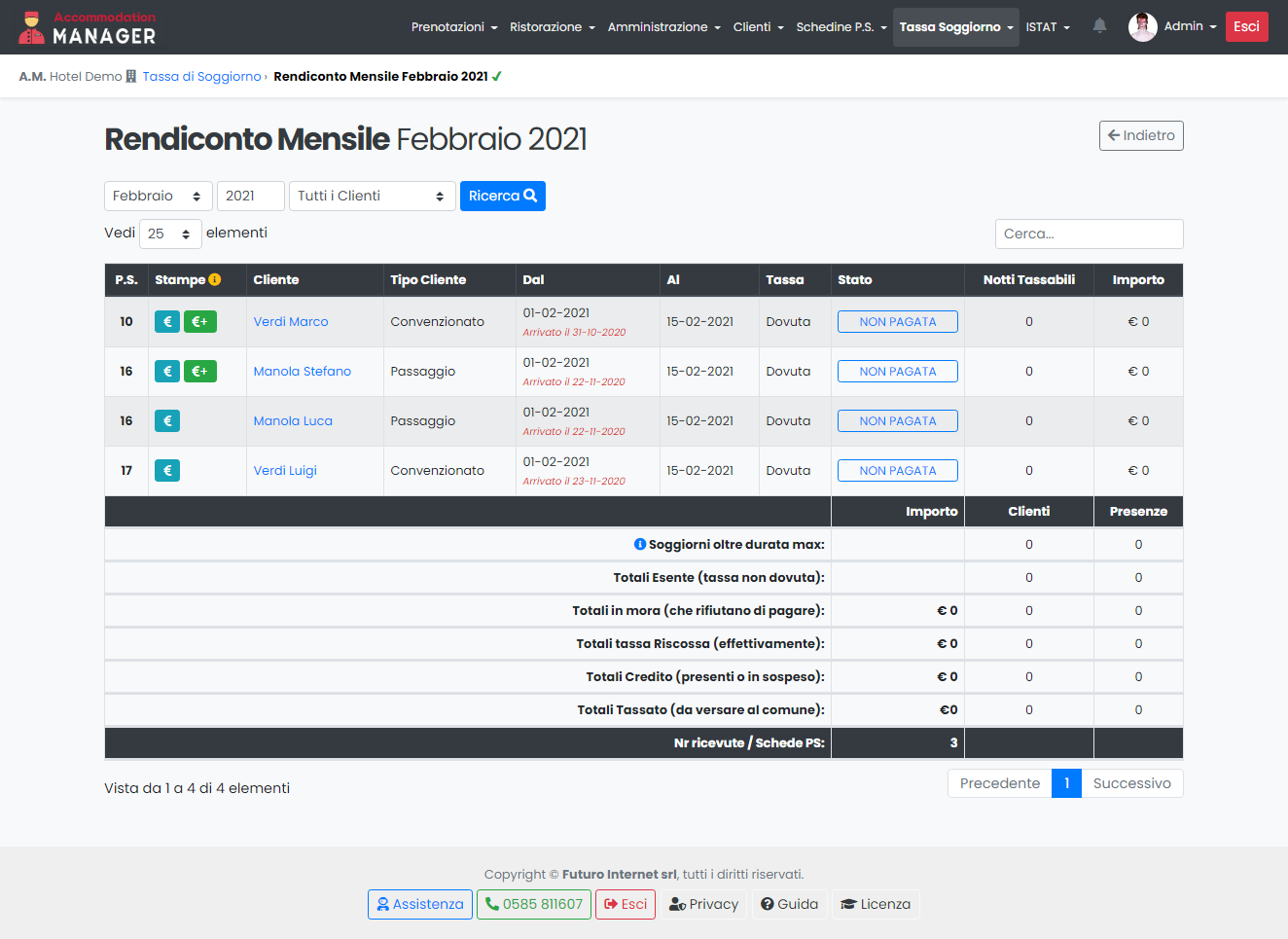Screen dimensions: 1288x939
Task: Open the Febbraio month dropdown
Action: (x=158, y=197)
